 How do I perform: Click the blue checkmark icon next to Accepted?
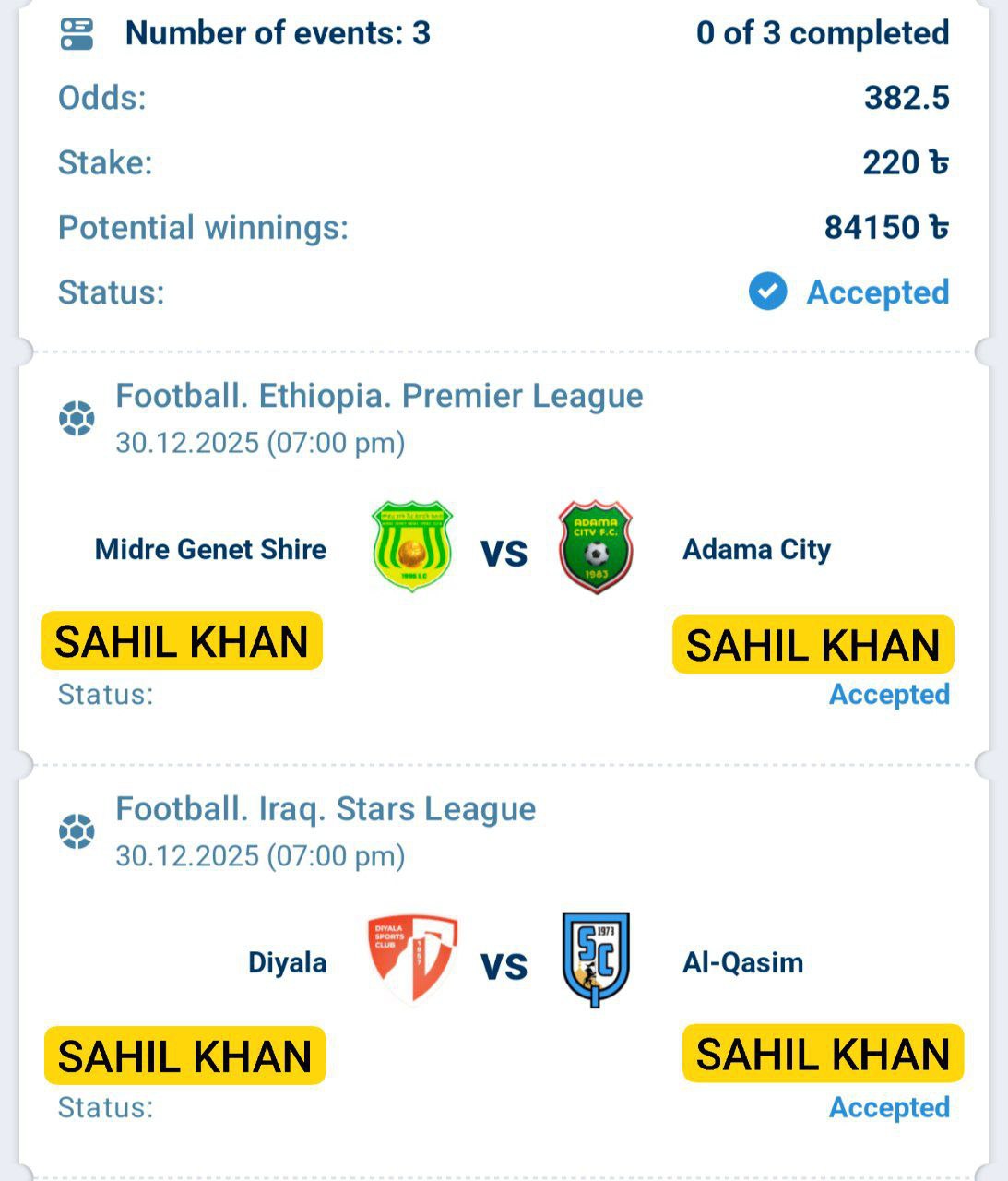767,292
